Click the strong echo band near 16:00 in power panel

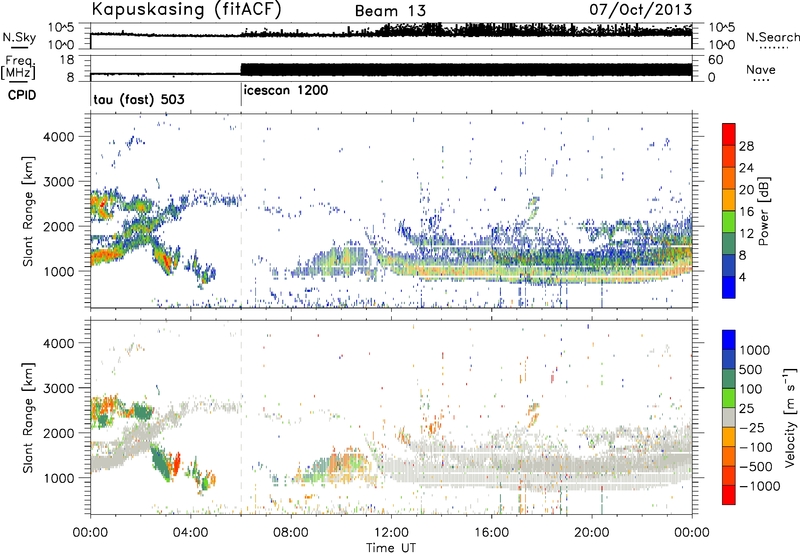(491, 273)
